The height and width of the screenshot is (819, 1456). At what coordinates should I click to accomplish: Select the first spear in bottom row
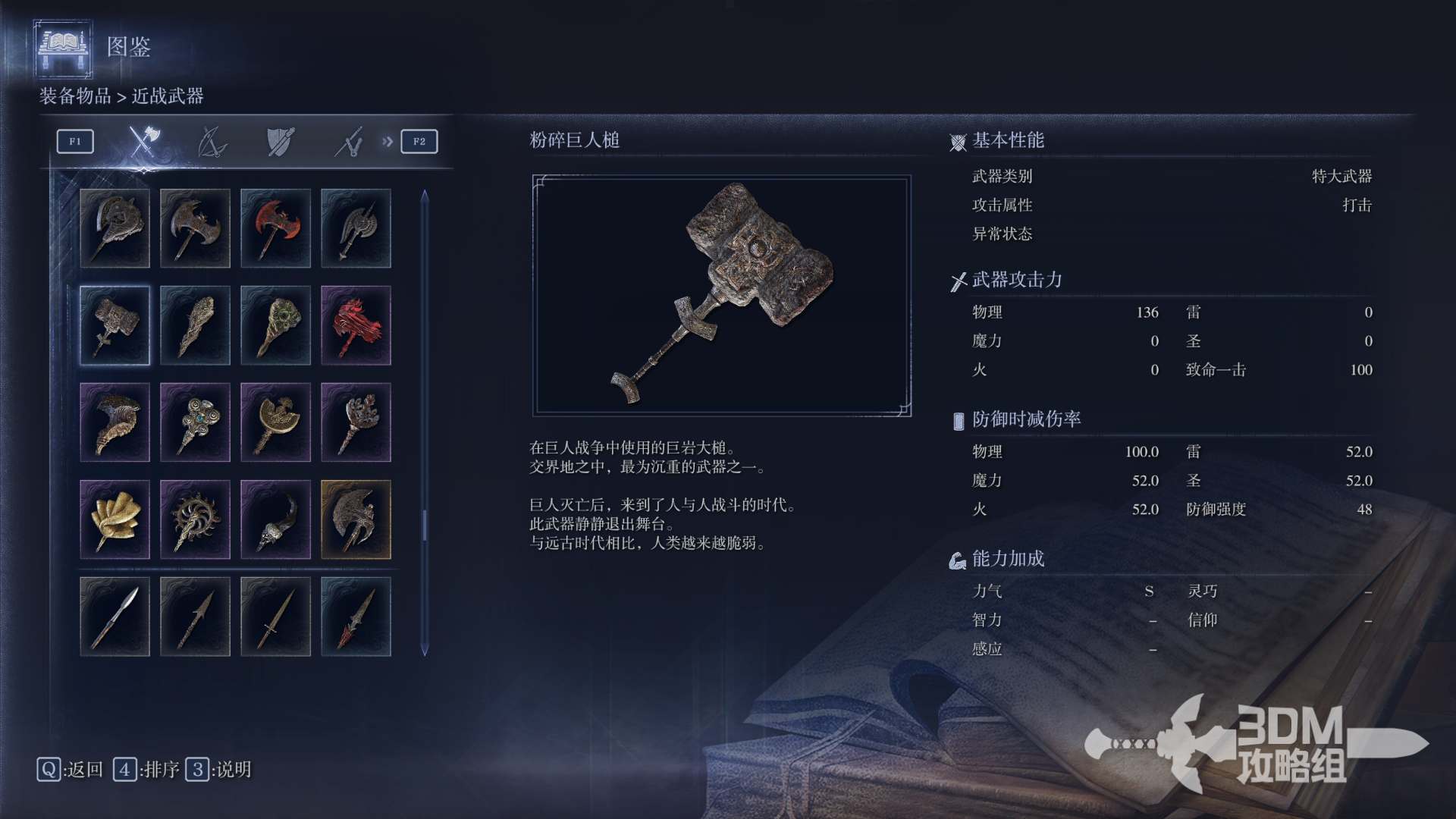coord(115,617)
